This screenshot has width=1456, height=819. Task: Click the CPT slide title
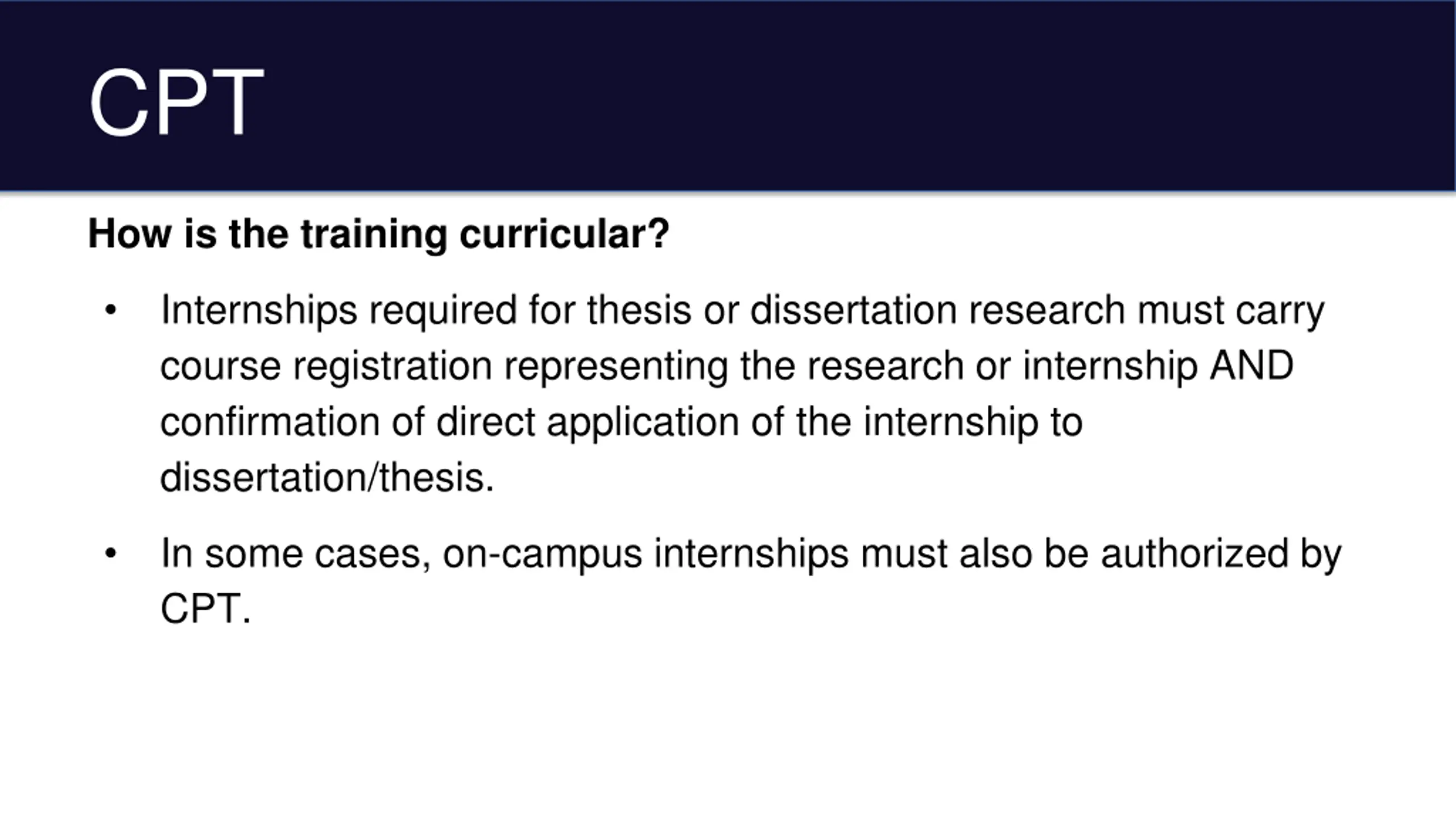176,102
